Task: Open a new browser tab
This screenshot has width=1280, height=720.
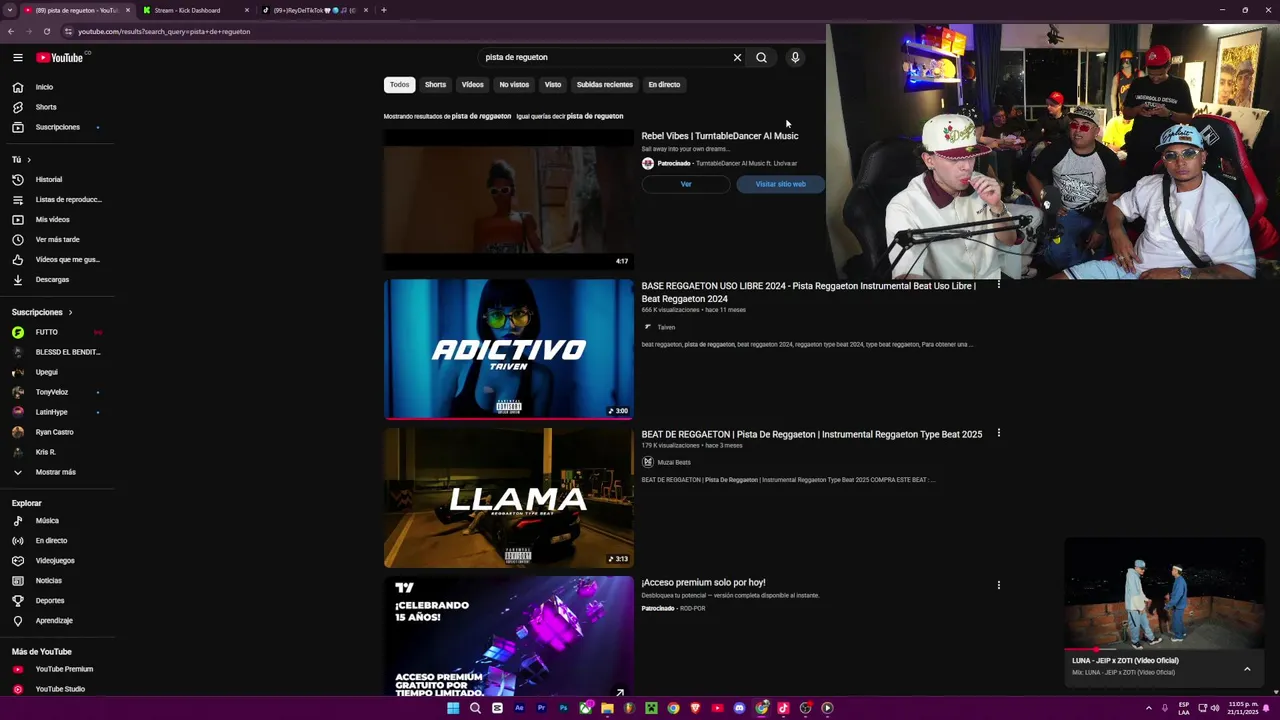Action: tap(384, 10)
